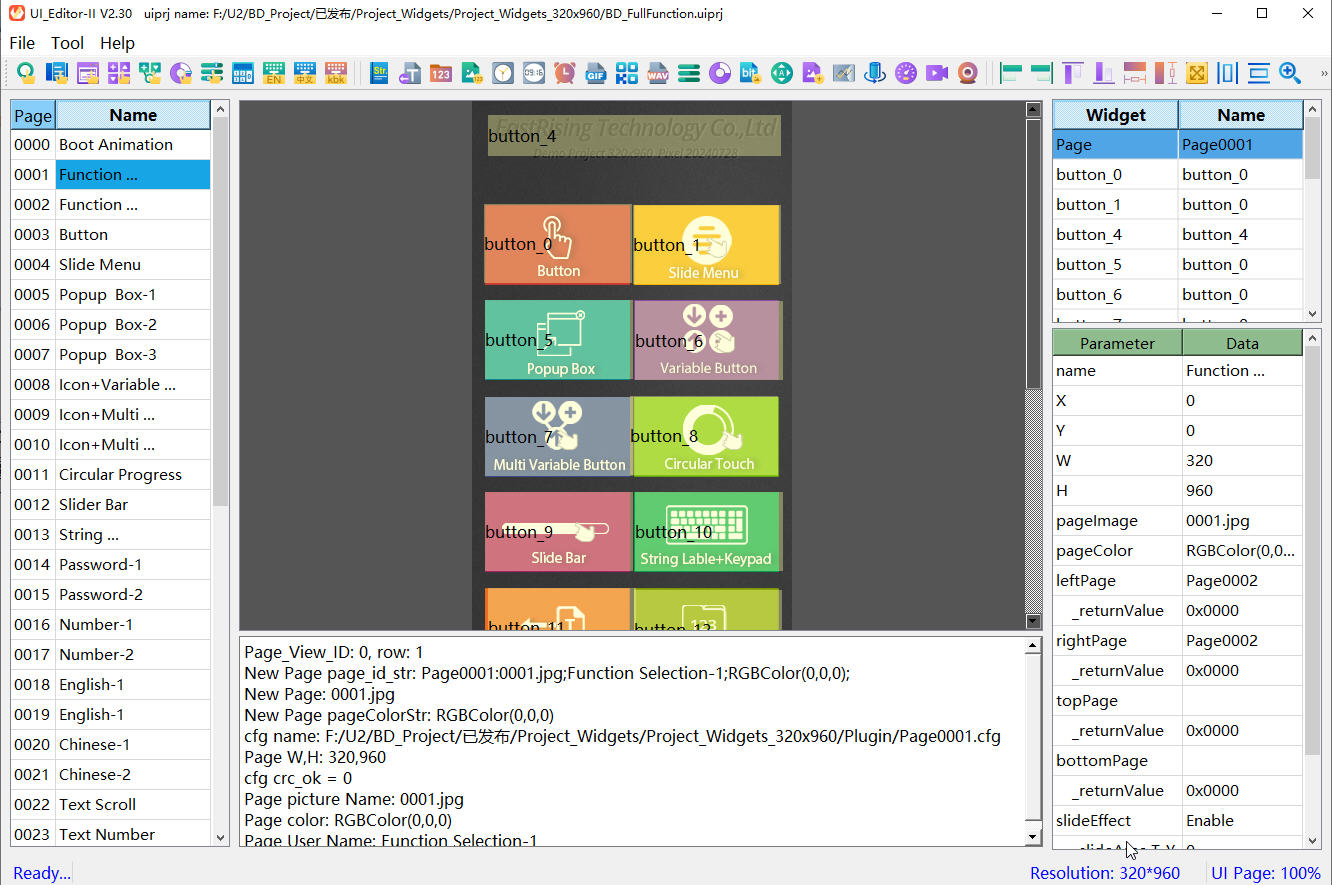Select the dashboard gauge widget tool
This screenshot has width=1332, height=885.
coord(906,73)
